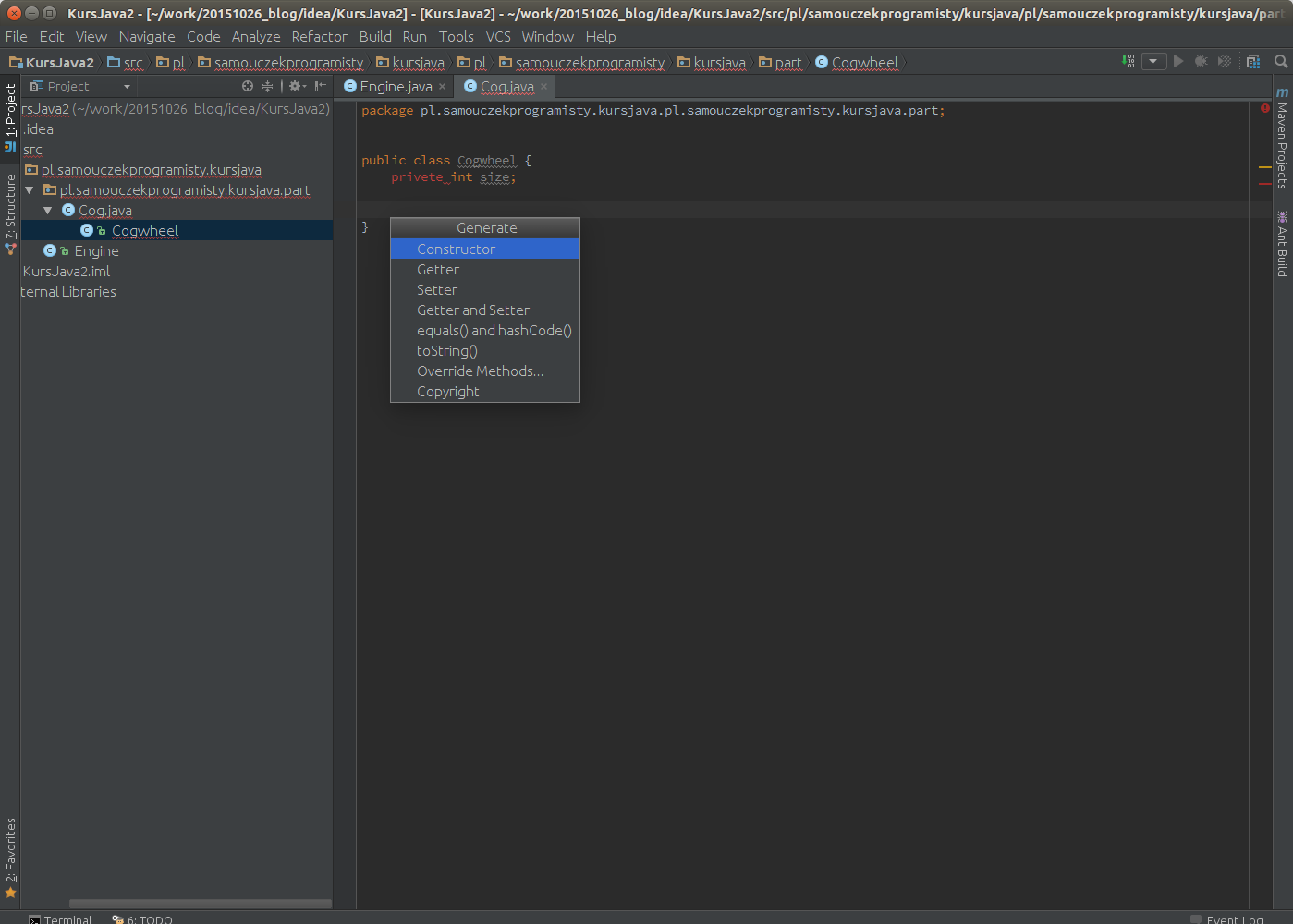The image size is (1293, 924).
Task: Toggle the Ant Build side panel
Action: pyautogui.click(x=1282, y=243)
